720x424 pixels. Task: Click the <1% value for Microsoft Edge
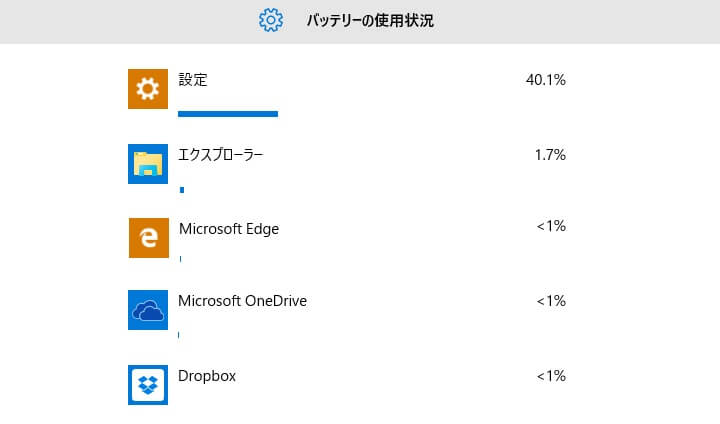point(551,226)
